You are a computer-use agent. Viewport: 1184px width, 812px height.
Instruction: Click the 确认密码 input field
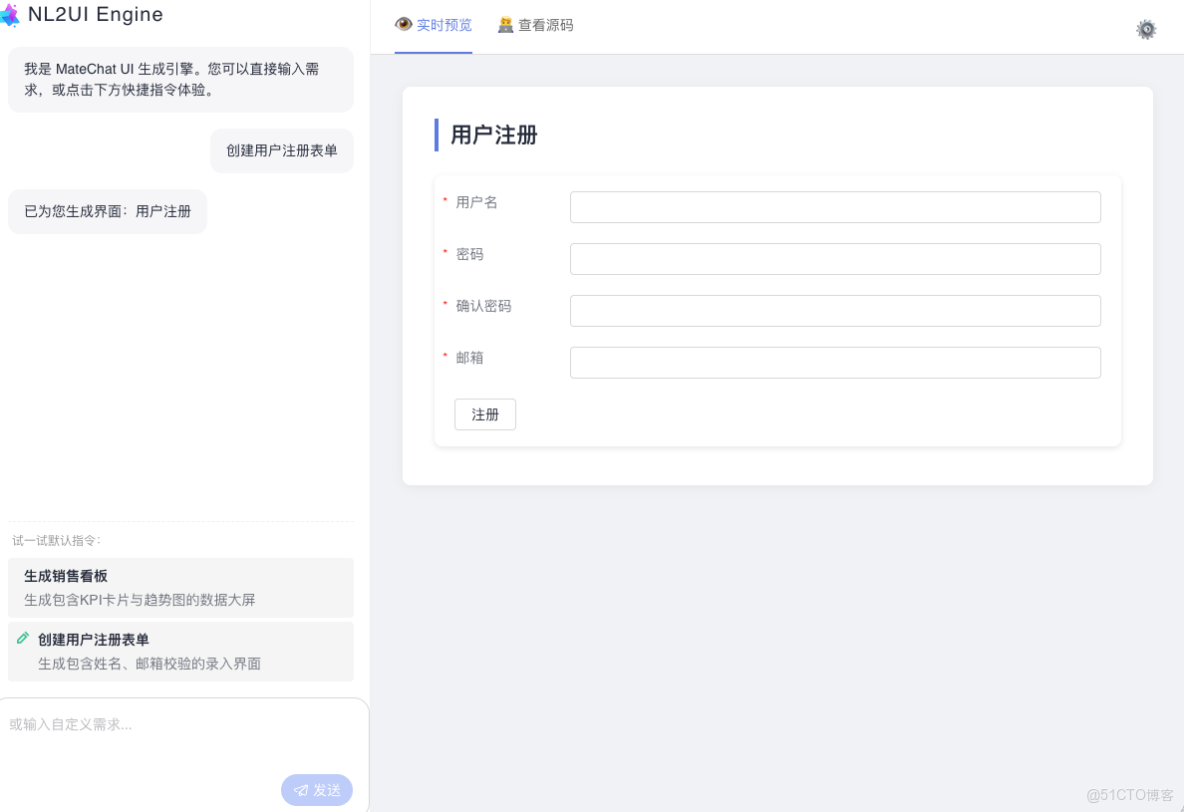[835, 311]
